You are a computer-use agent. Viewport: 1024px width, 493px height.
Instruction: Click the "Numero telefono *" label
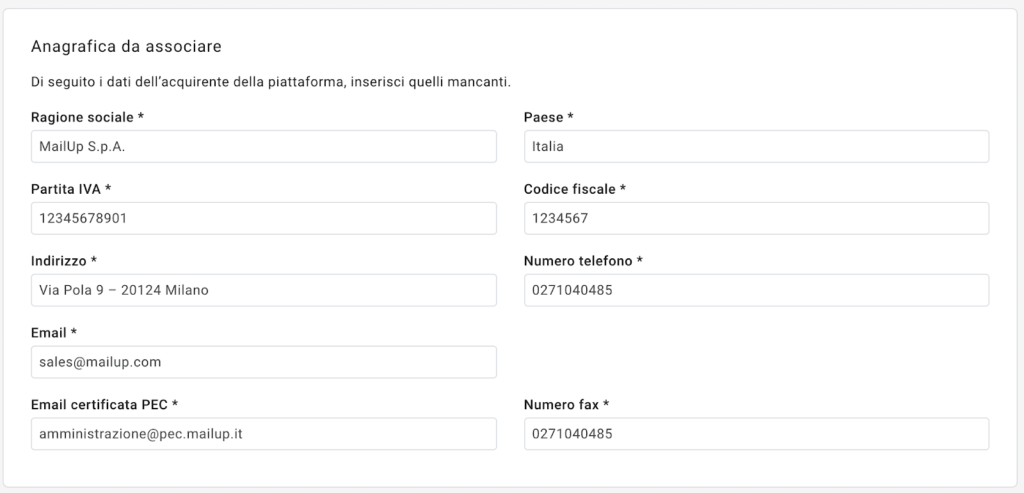(583, 261)
